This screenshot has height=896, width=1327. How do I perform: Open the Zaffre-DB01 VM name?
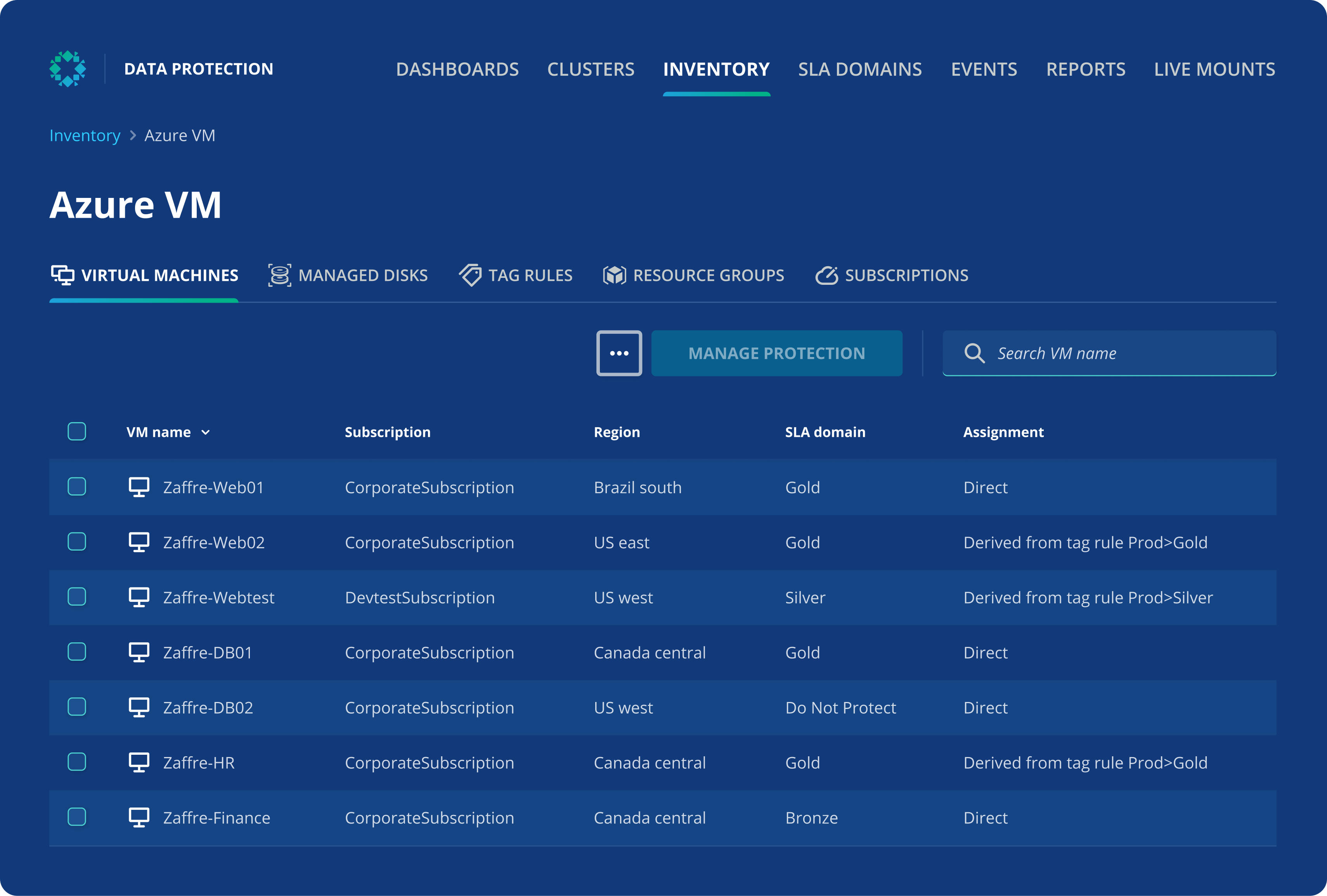[x=208, y=652]
